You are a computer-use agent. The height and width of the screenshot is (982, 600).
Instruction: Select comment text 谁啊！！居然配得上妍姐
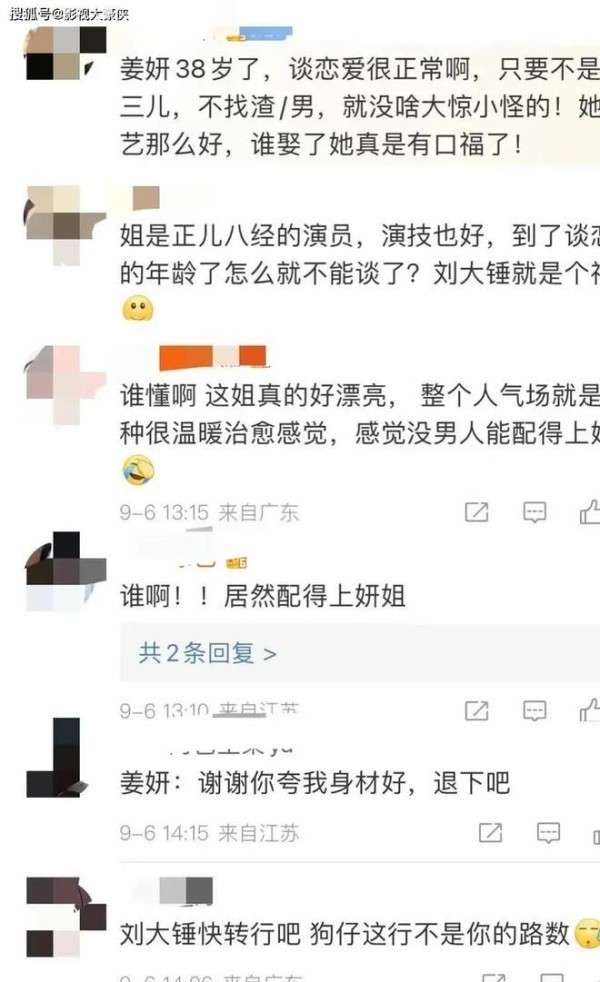point(263,596)
